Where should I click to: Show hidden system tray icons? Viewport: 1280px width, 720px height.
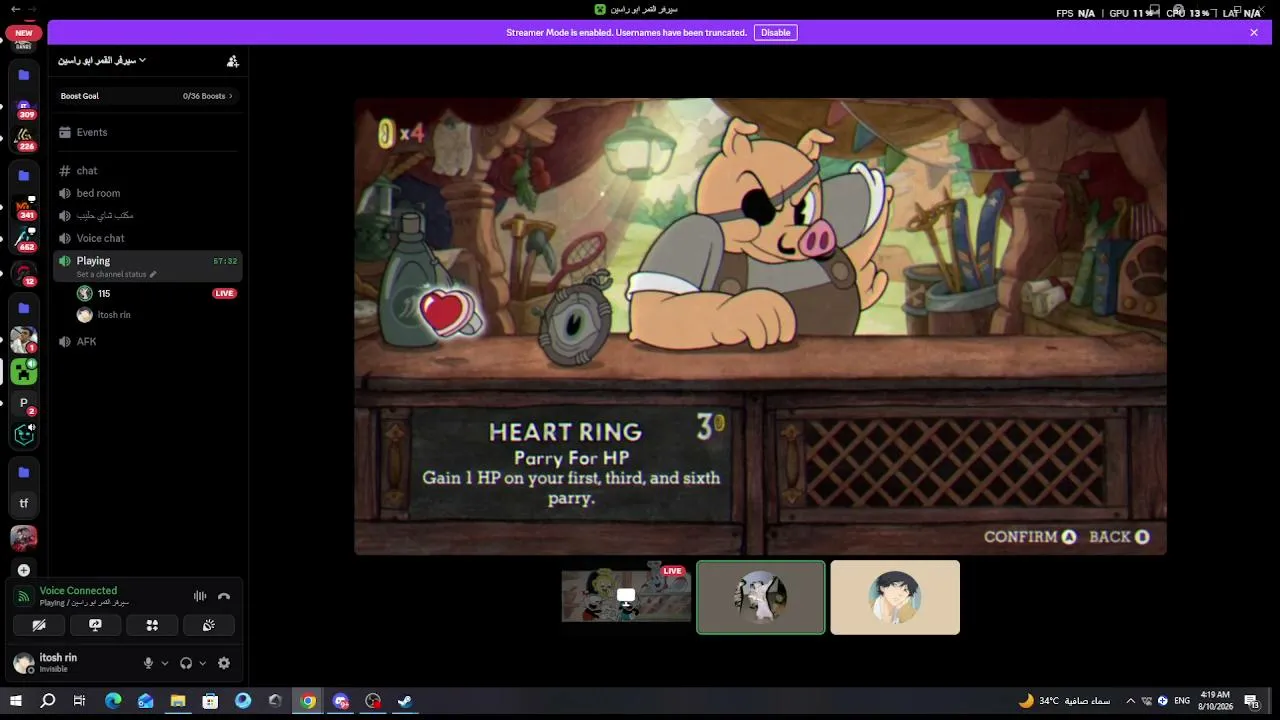point(1131,701)
